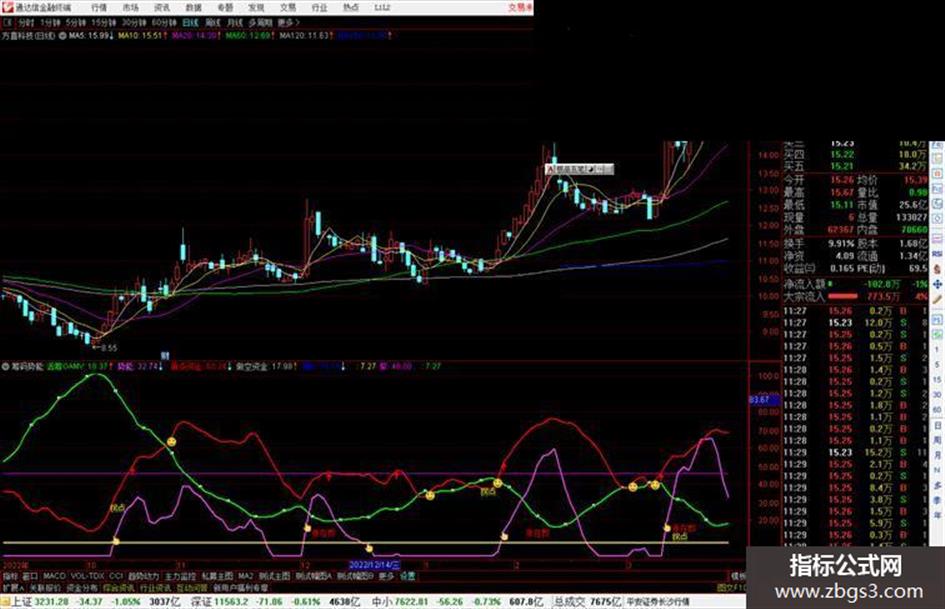Switch to 分时 chart tab
Screen dimensions: 945x609
point(25,23)
